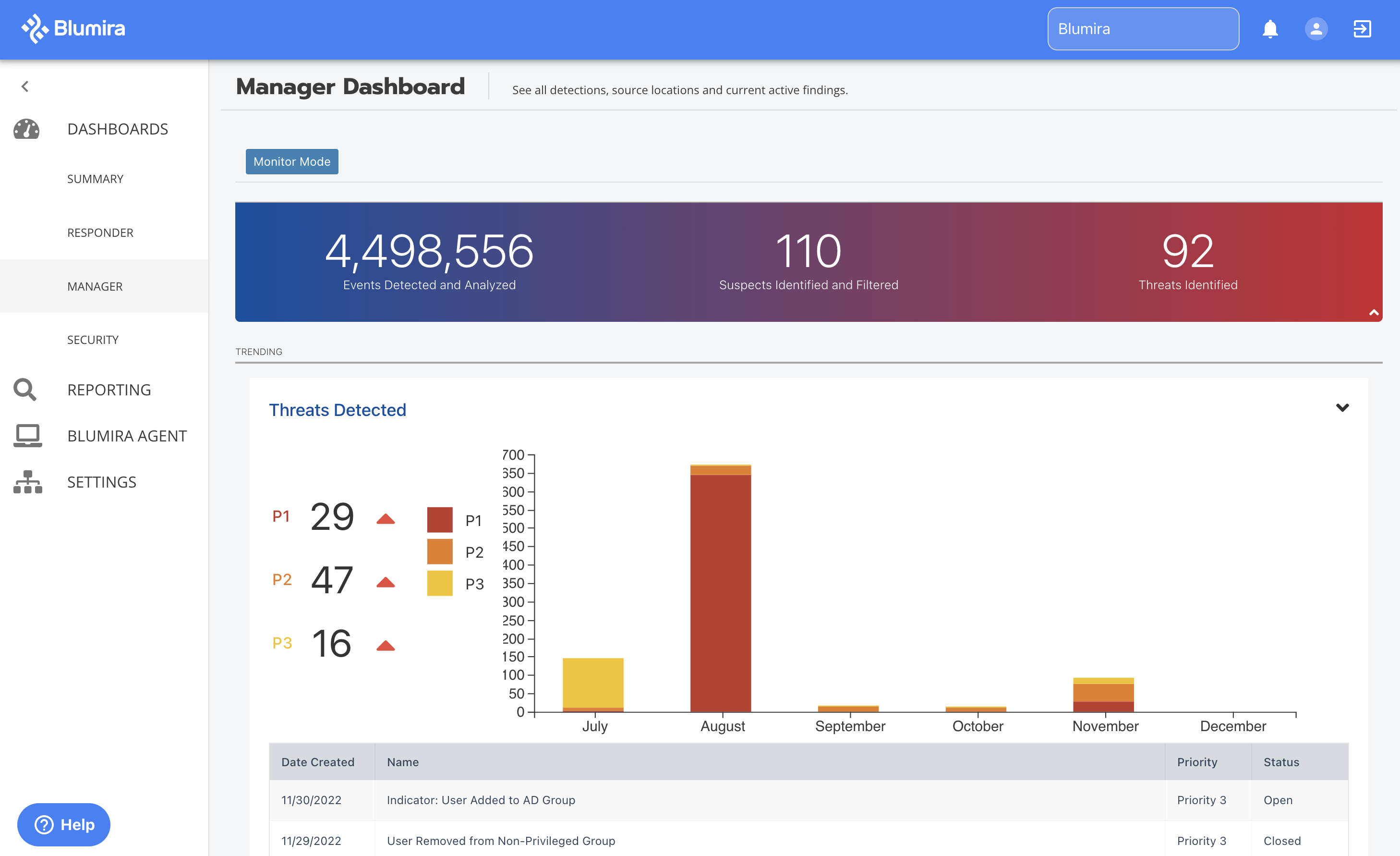The width and height of the screenshot is (1400, 856).
Task: Click the notifications bell icon
Action: click(x=1270, y=29)
